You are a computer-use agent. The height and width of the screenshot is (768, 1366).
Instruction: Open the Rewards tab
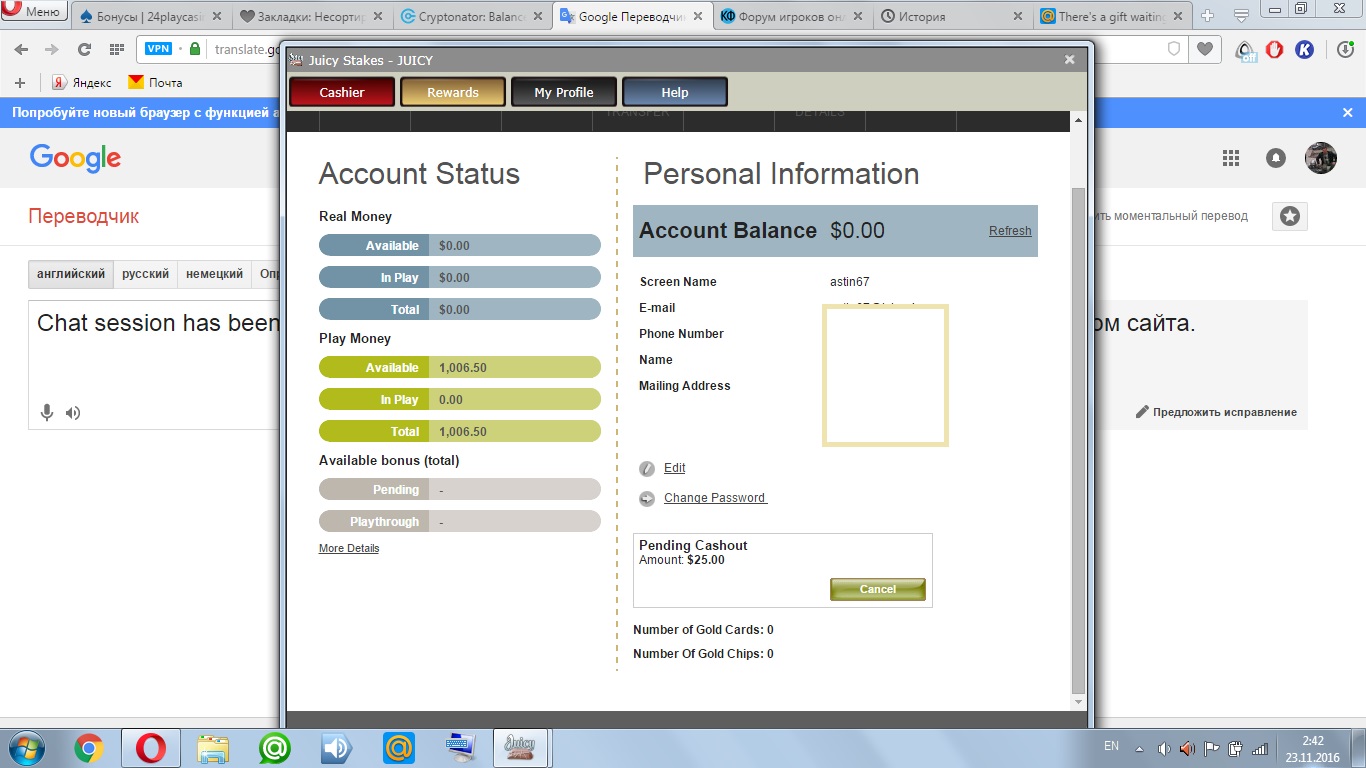point(453,92)
